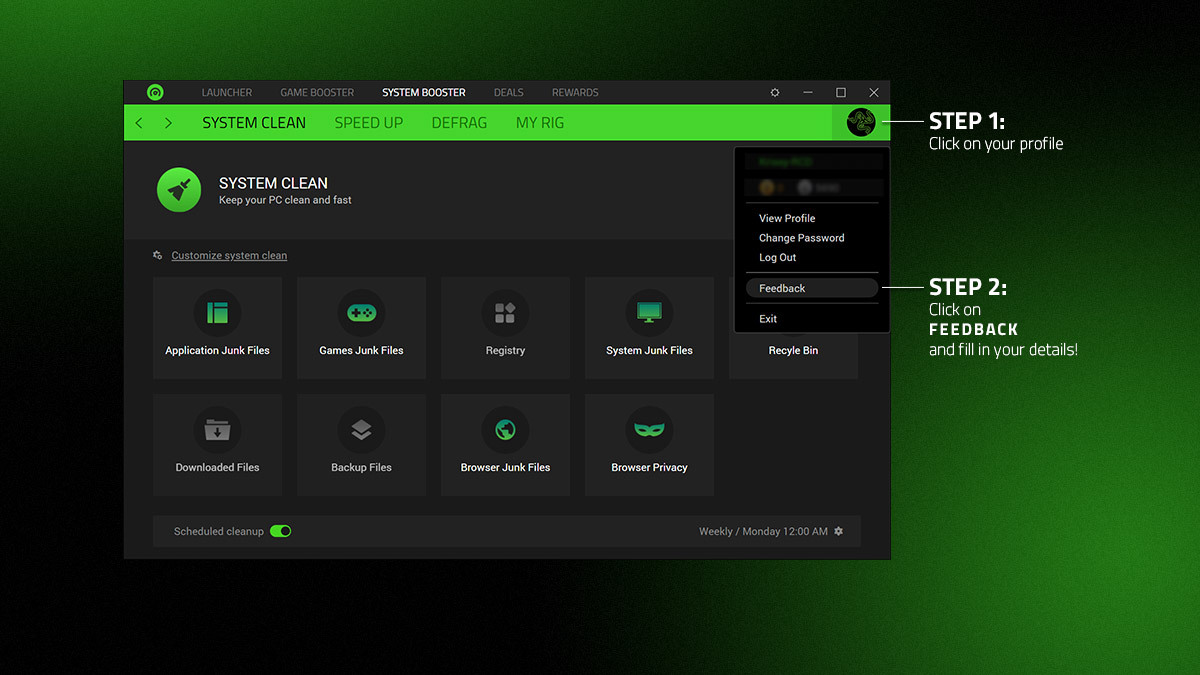Select the Games Junk Files tile

coord(362,328)
